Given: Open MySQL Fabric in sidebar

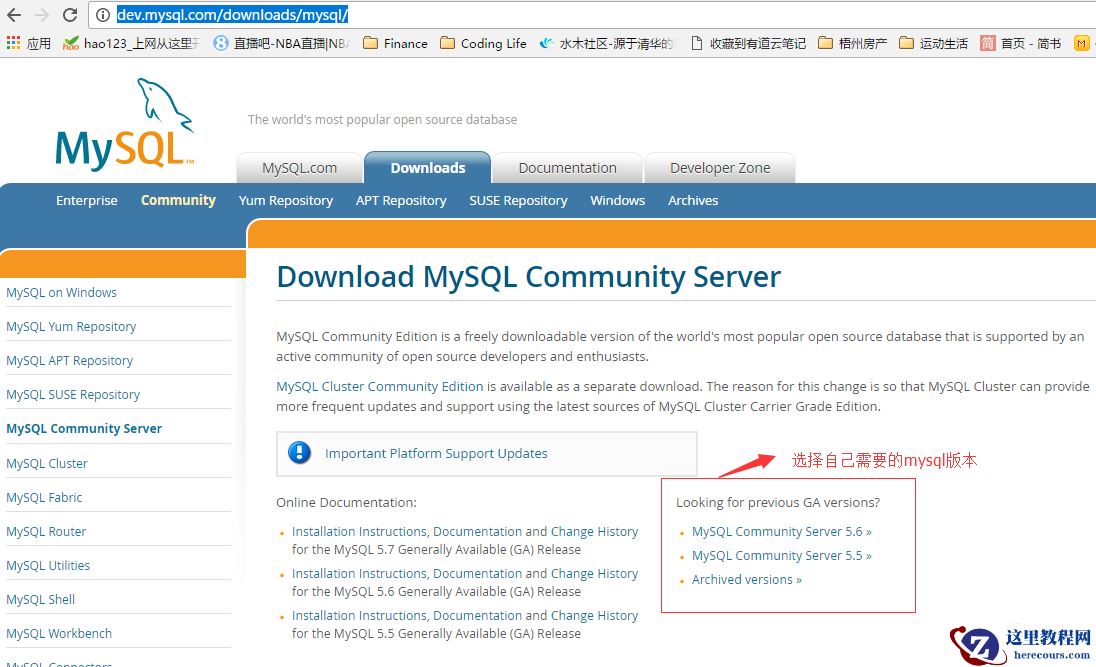Looking at the screenshot, I should pos(44,497).
